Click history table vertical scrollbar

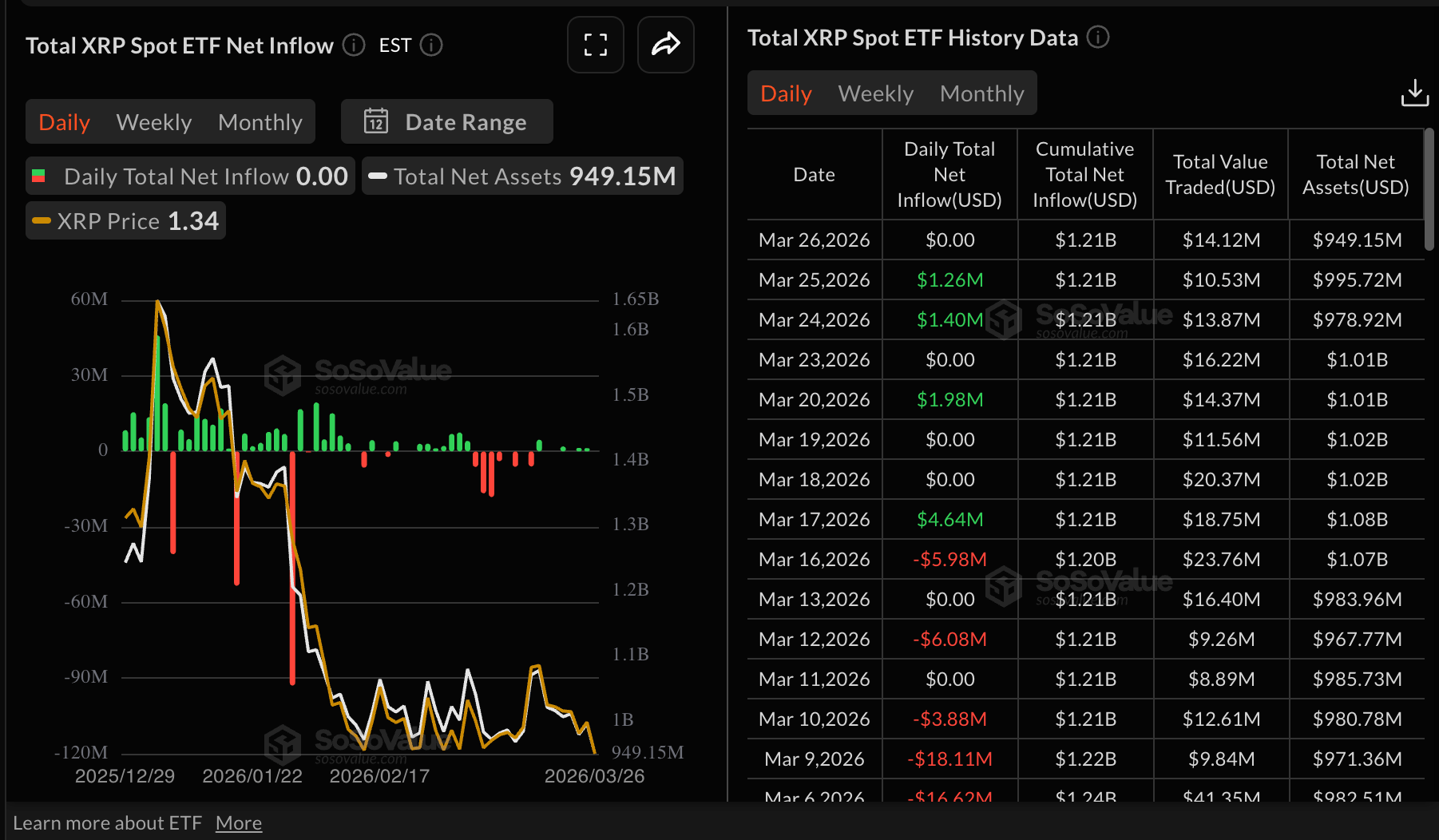pyautogui.click(x=1429, y=192)
